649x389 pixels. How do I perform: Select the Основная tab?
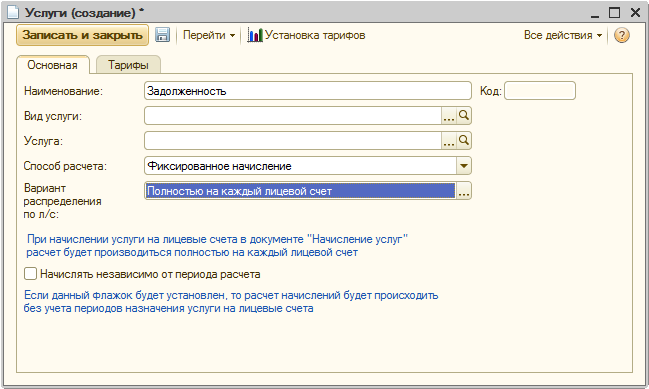pyautogui.click(x=53, y=65)
